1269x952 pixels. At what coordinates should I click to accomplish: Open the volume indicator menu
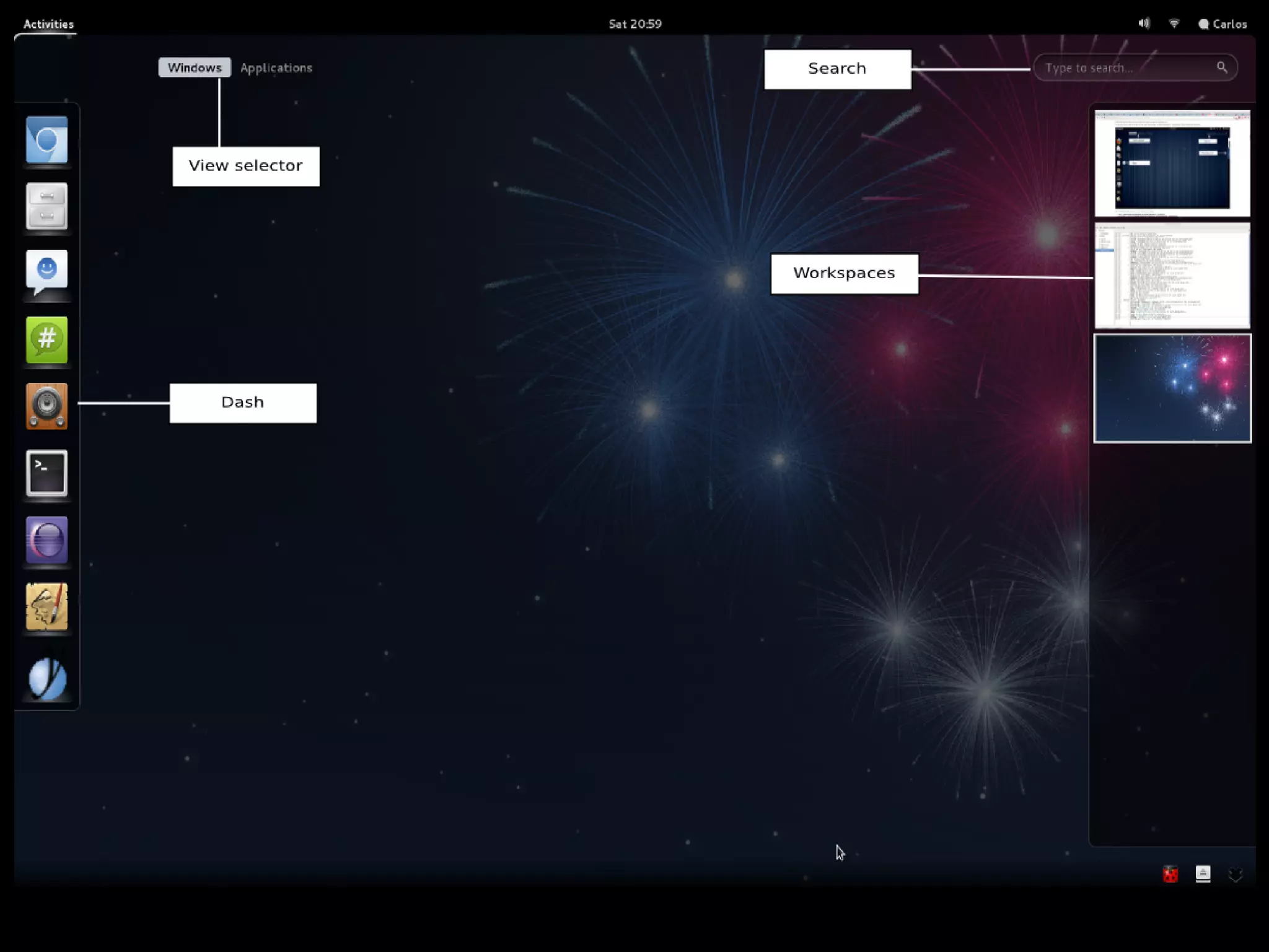click(1144, 24)
